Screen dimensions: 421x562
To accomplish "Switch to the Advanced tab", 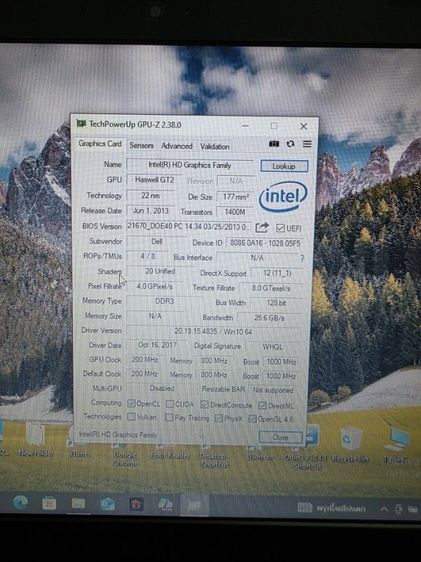I will point(177,146).
